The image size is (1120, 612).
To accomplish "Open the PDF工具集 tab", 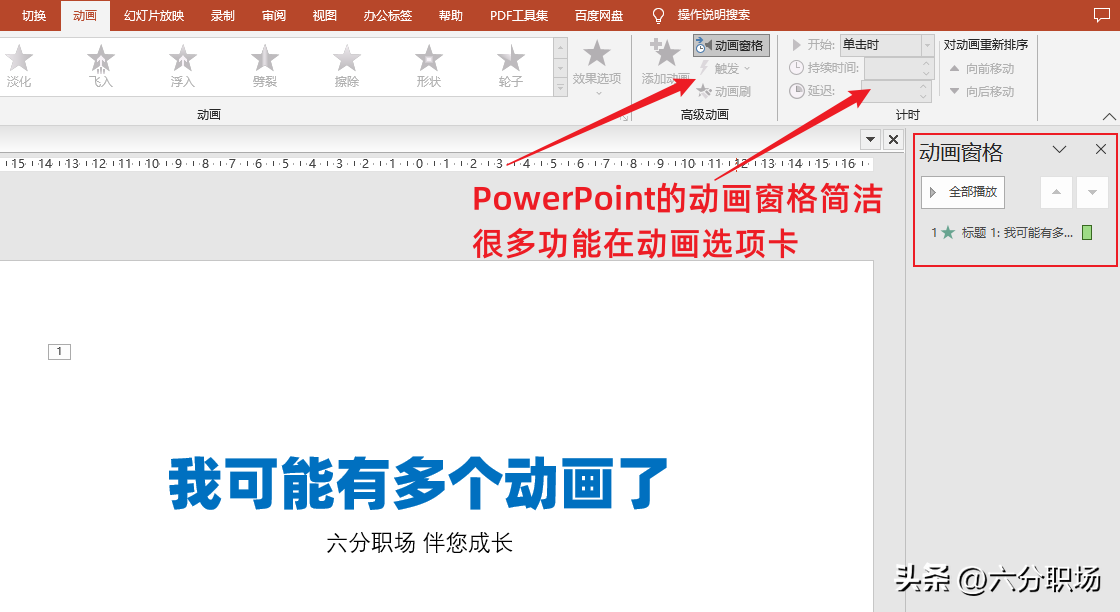I will [519, 15].
